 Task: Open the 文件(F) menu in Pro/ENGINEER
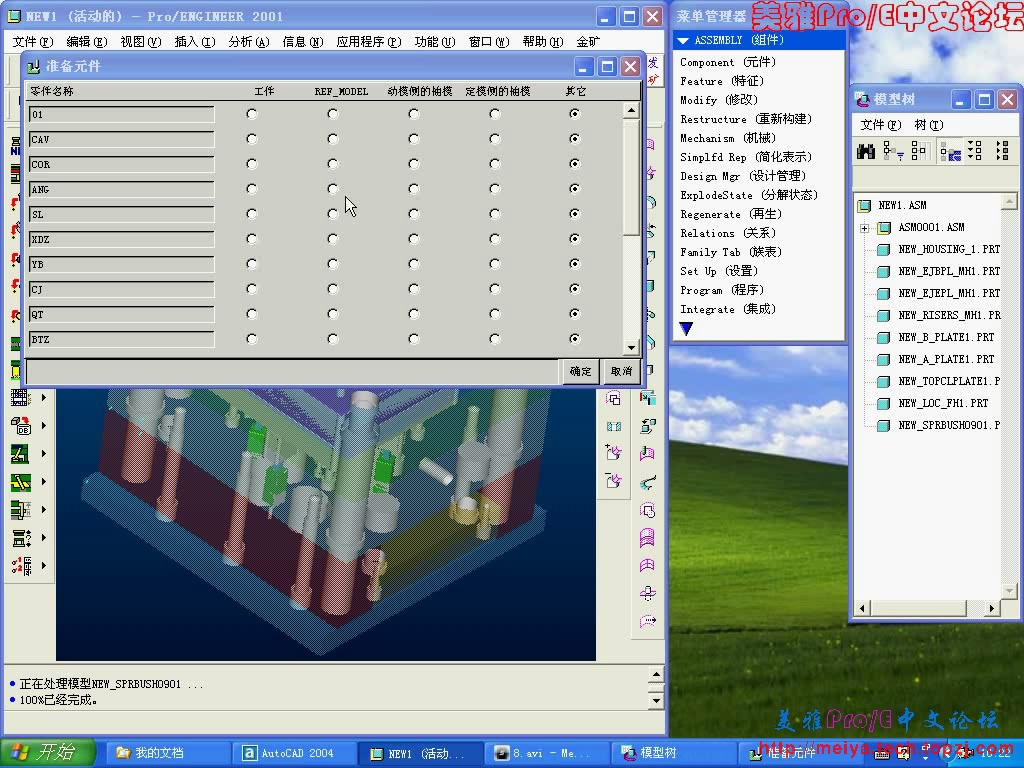tap(33, 42)
